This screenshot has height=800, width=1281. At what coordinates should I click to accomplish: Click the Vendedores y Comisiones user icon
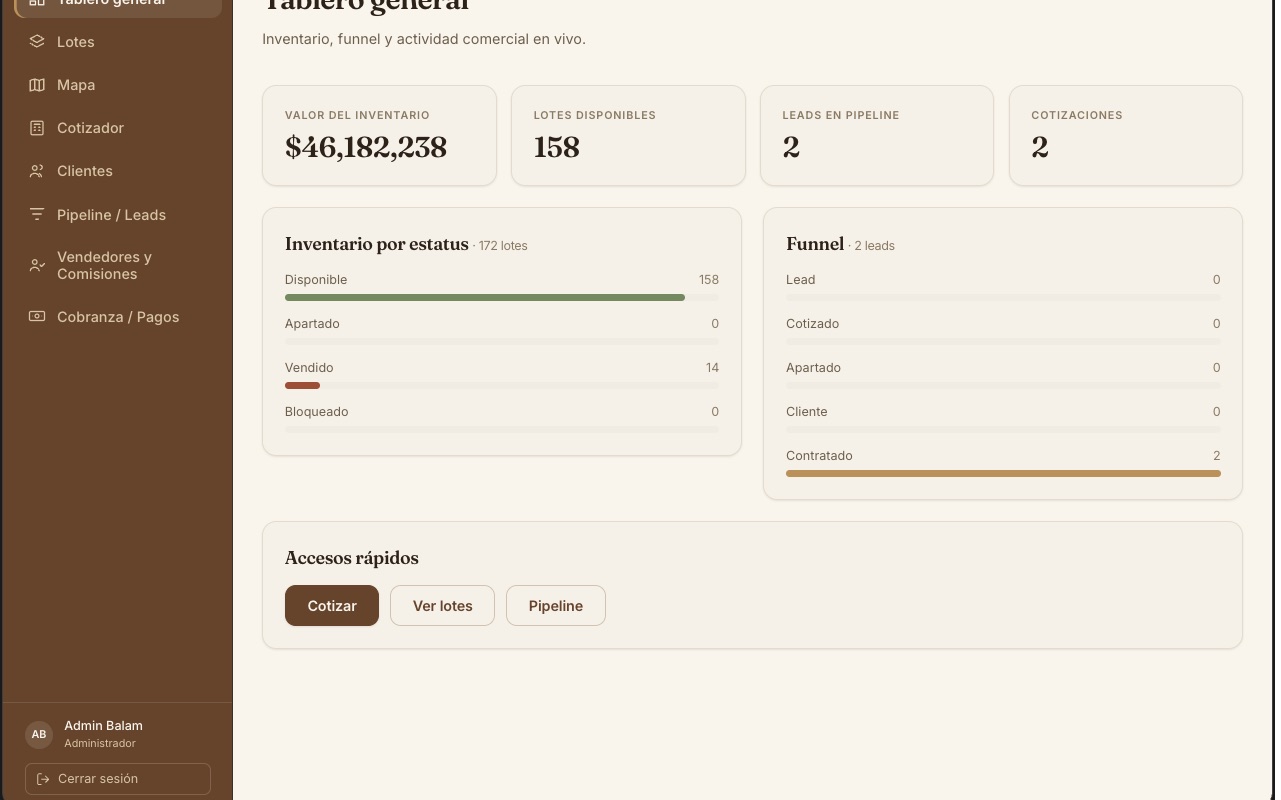[37, 265]
